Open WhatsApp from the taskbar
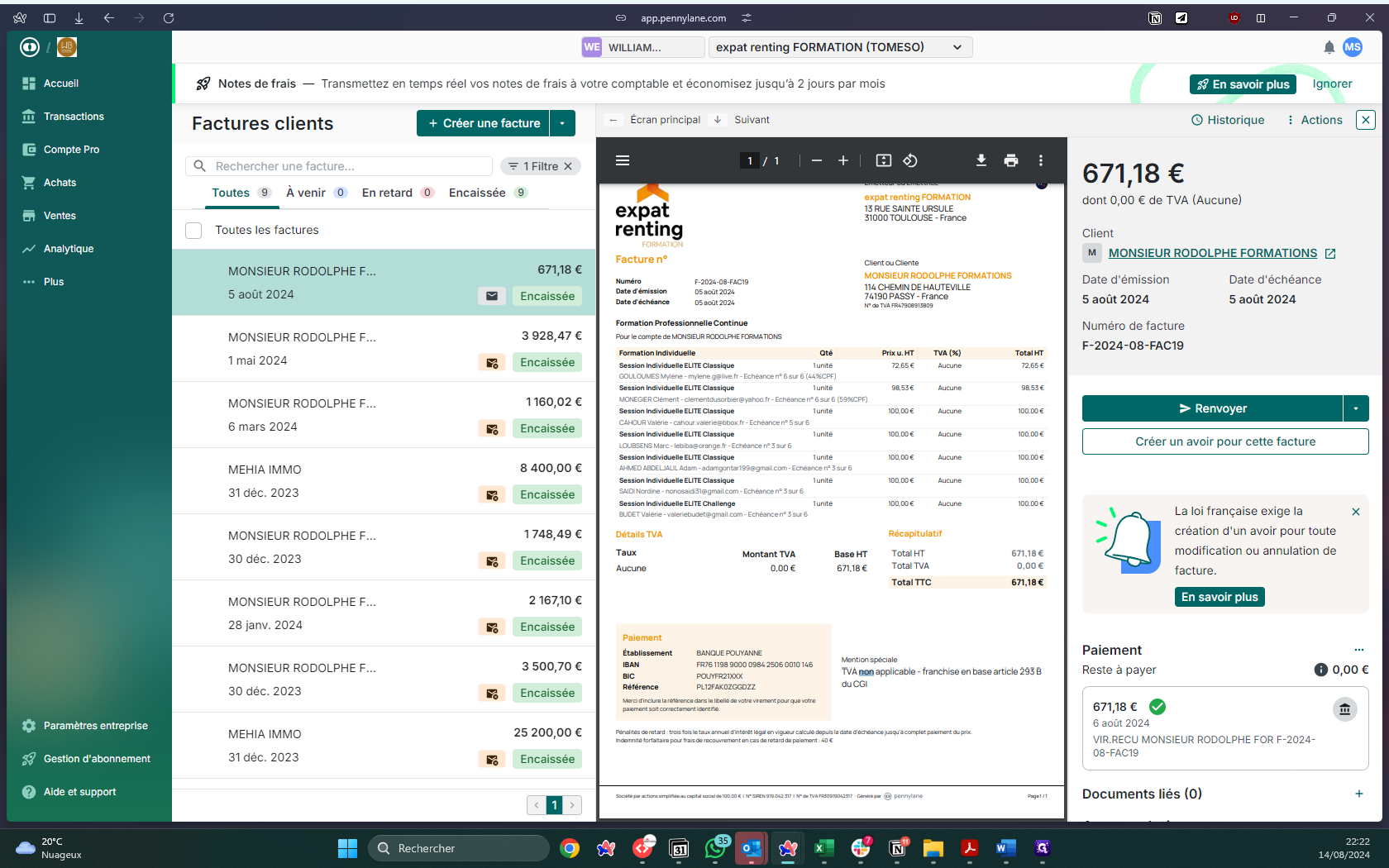Viewport: 1389px width, 868px height. 715,848
